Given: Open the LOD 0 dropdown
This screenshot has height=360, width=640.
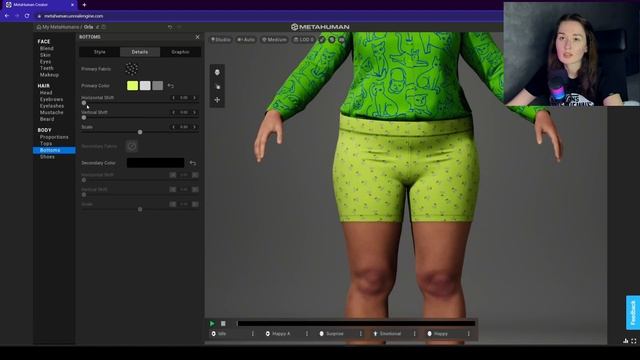Looking at the screenshot, I should (x=304, y=40).
